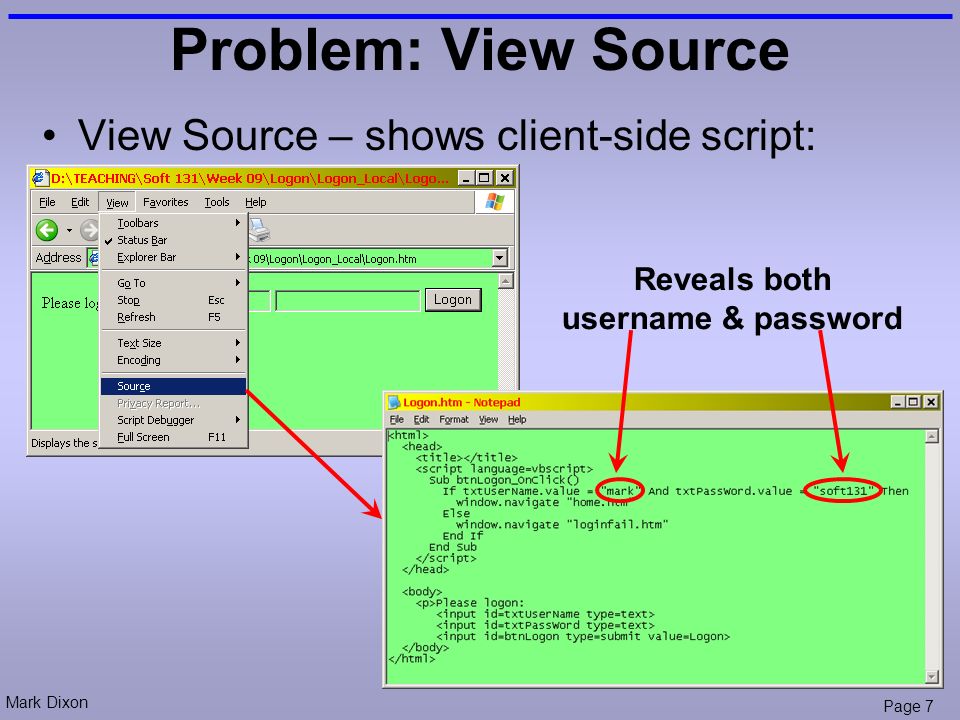This screenshot has width=960, height=720.
Task: Click the "<p>Please logon:" line in Notepad
Action: click(x=470, y=603)
